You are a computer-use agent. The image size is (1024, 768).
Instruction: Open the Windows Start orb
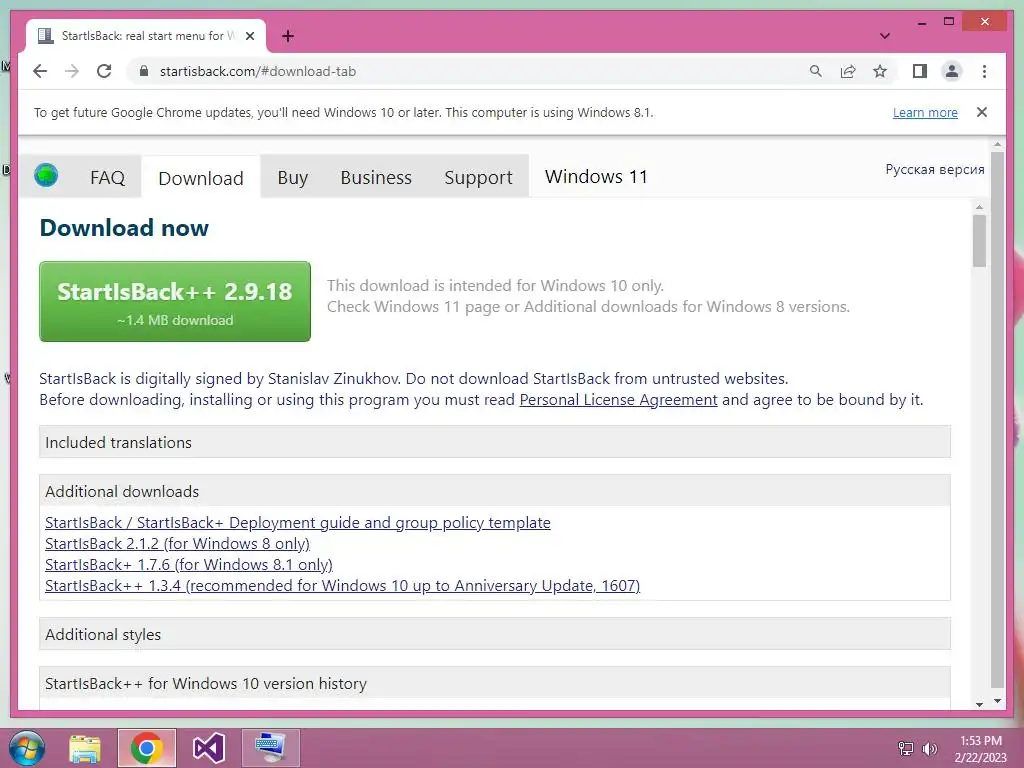[27, 748]
